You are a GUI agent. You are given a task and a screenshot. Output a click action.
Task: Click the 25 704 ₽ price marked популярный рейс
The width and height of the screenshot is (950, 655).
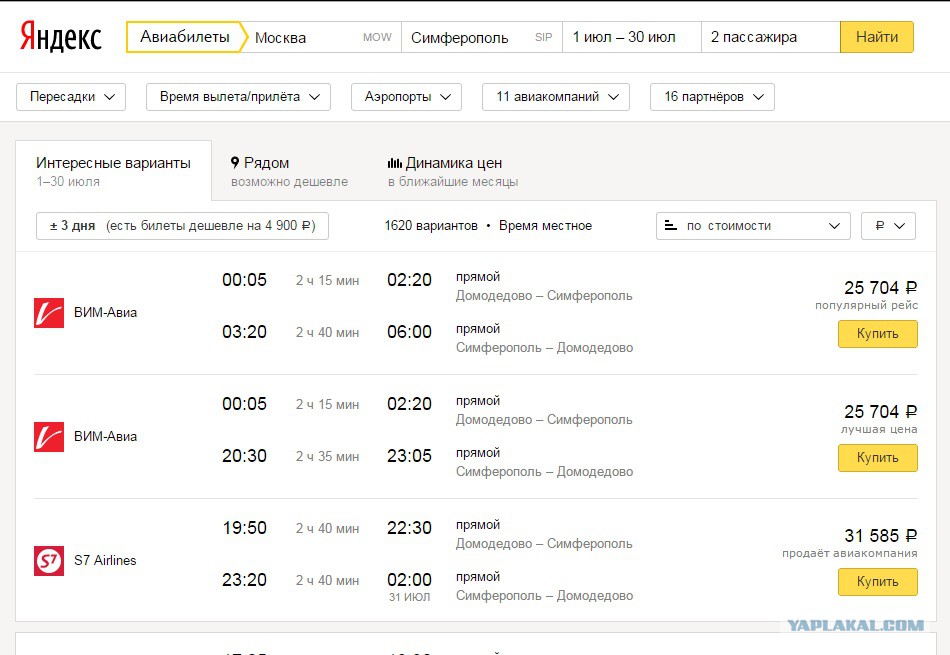pos(881,287)
